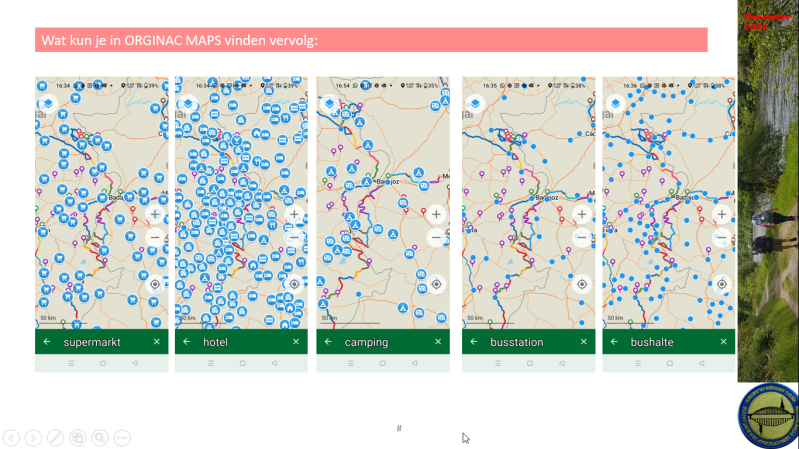
Task: Tap the layers icon in bushalte map
Action: (x=616, y=104)
